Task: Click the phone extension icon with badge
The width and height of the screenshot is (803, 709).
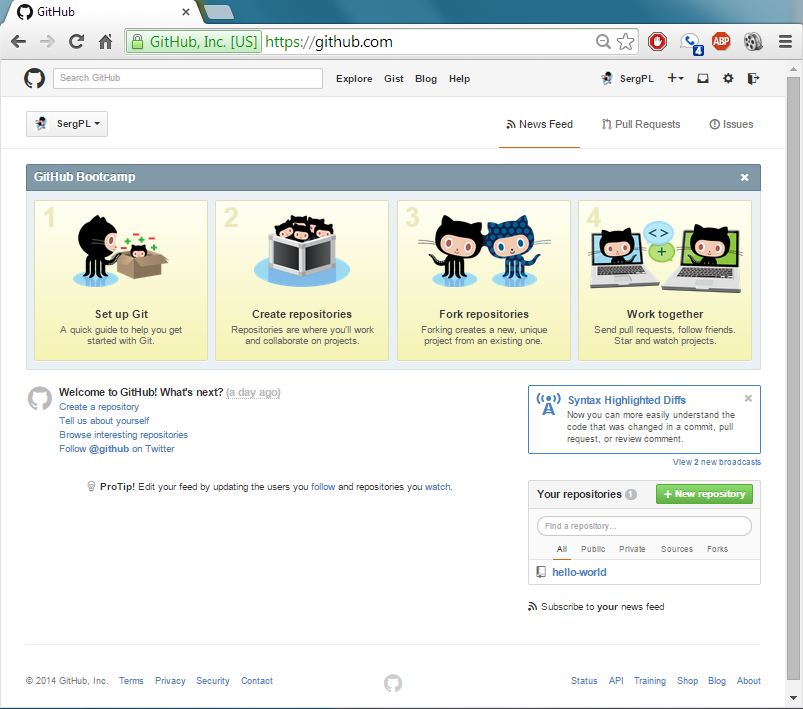Action: point(691,43)
